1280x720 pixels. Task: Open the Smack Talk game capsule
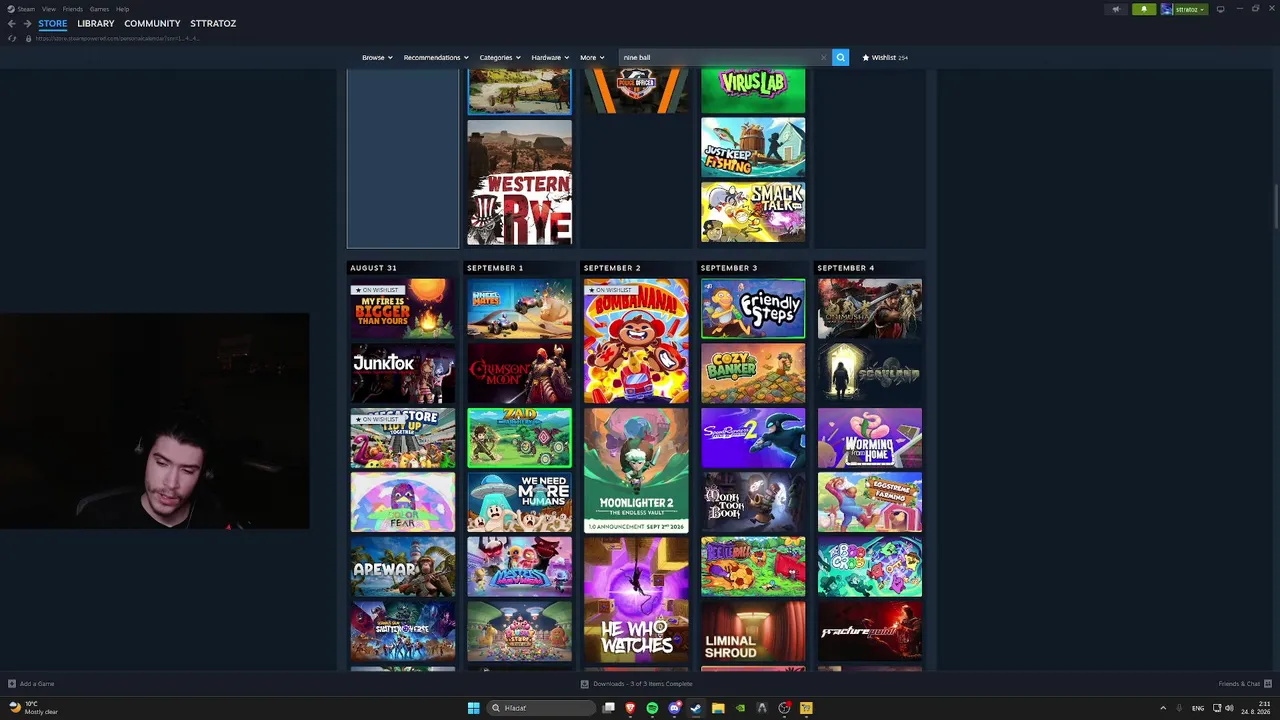(753, 212)
